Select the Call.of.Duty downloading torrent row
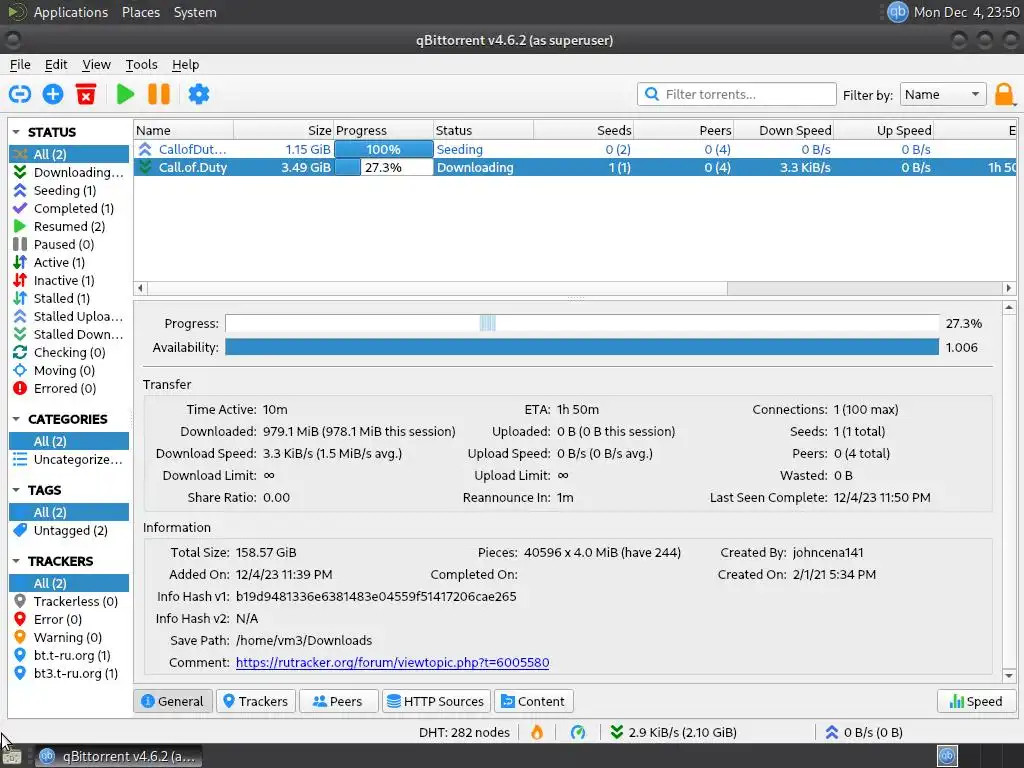This screenshot has width=1024, height=768. click(575, 167)
